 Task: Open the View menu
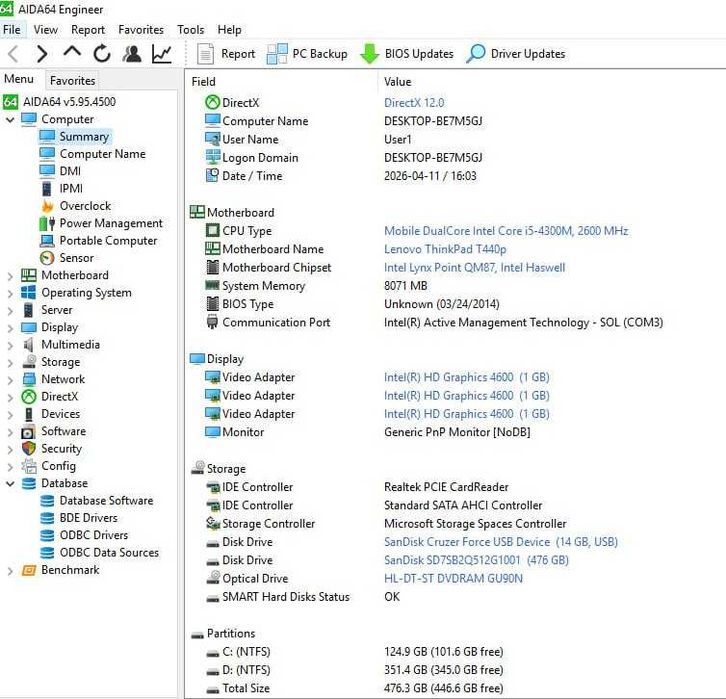pos(45,30)
